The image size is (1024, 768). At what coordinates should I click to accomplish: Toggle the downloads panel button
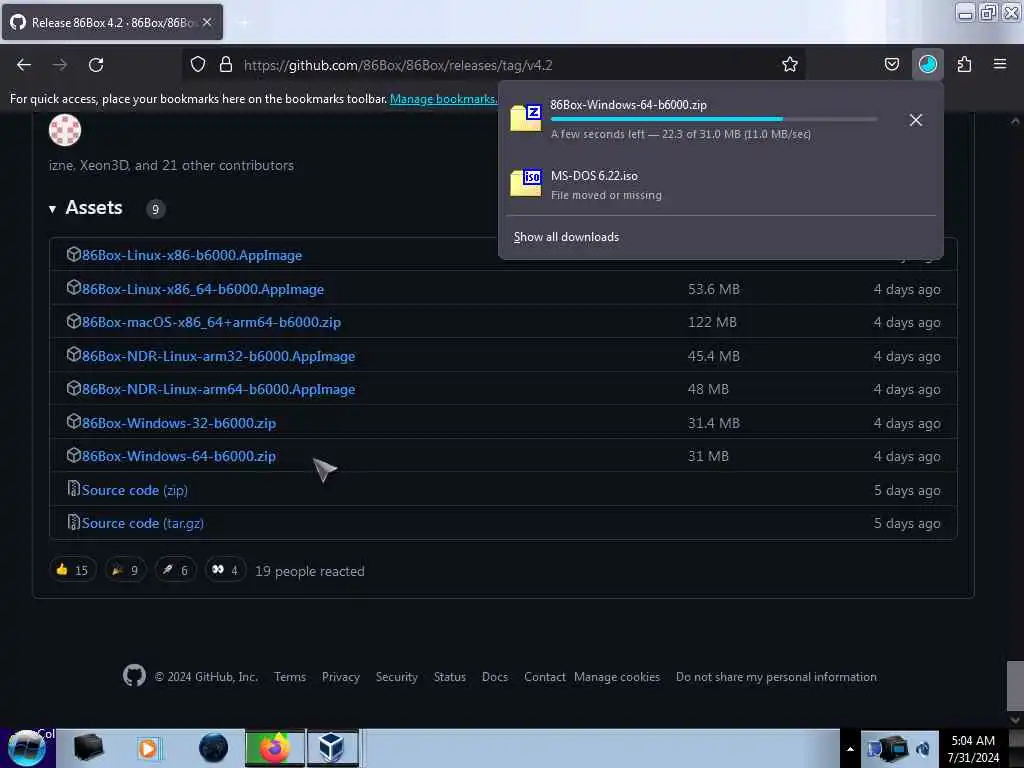pyautogui.click(x=927, y=65)
